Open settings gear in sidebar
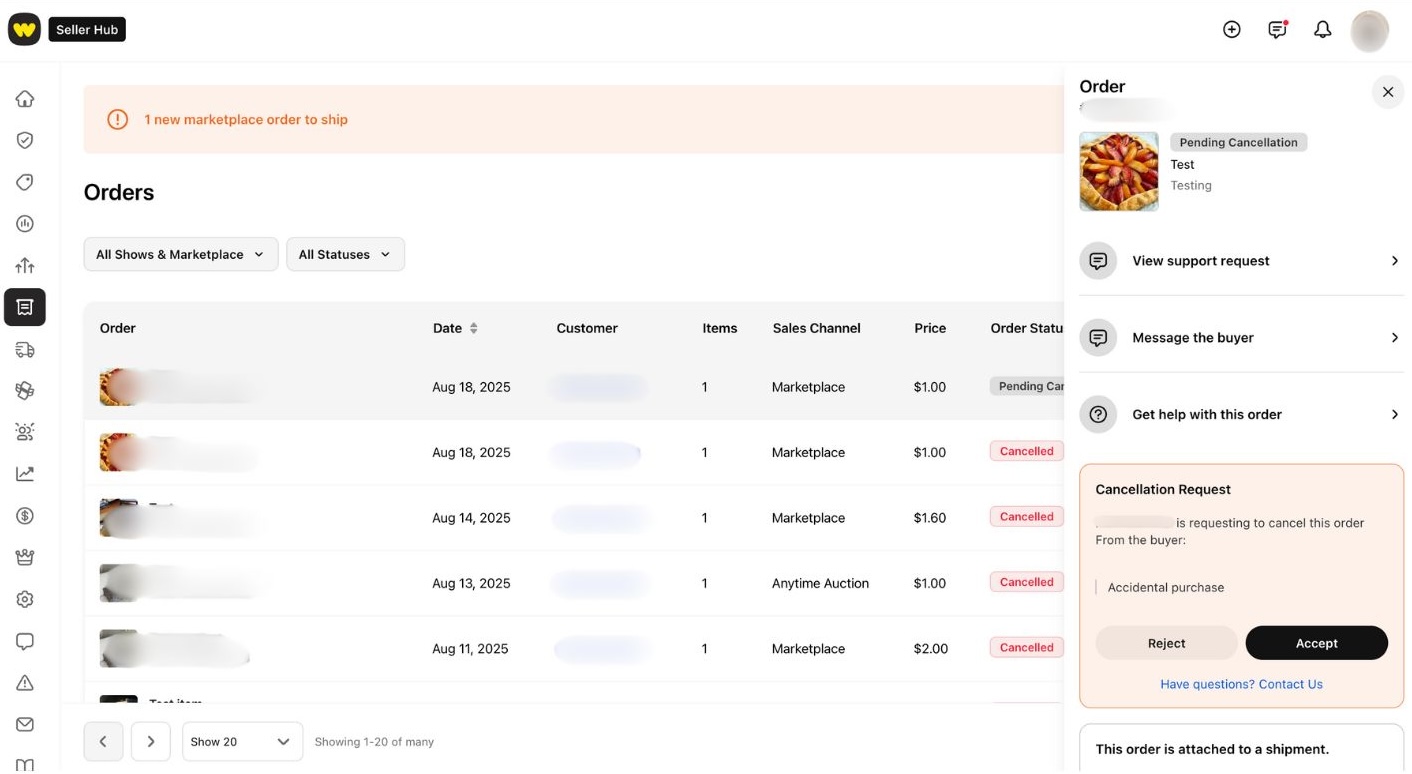 click(x=25, y=599)
